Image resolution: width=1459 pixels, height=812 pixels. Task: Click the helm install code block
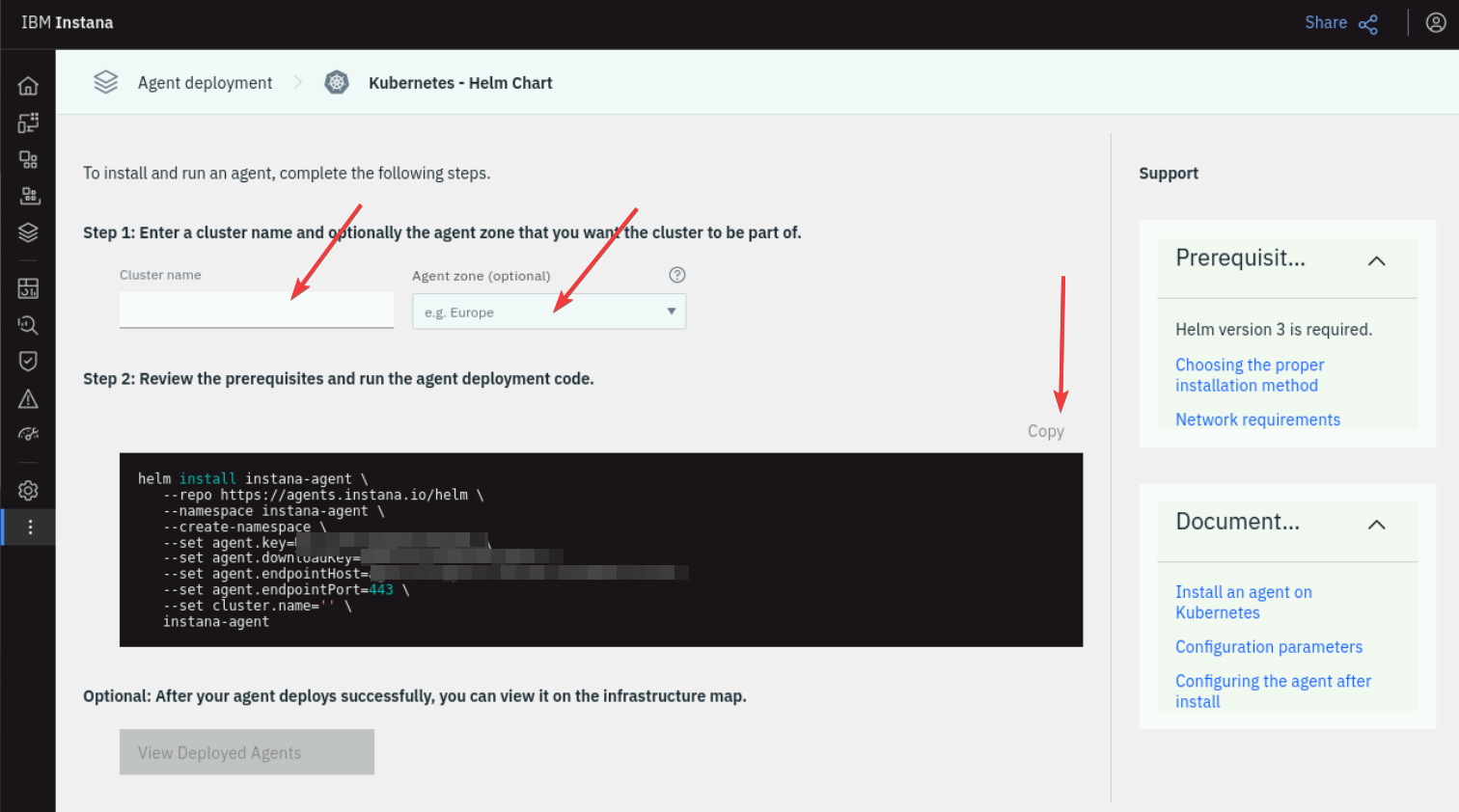click(x=601, y=550)
